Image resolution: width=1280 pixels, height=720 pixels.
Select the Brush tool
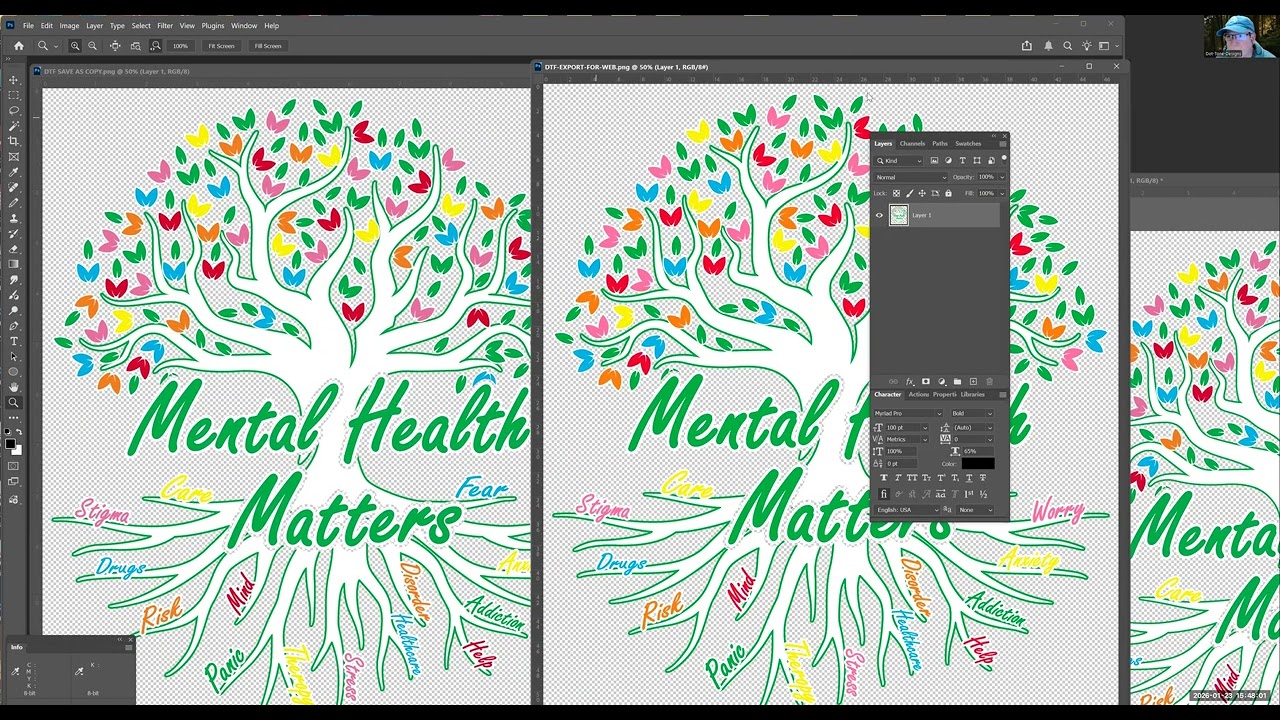[14, 203]
